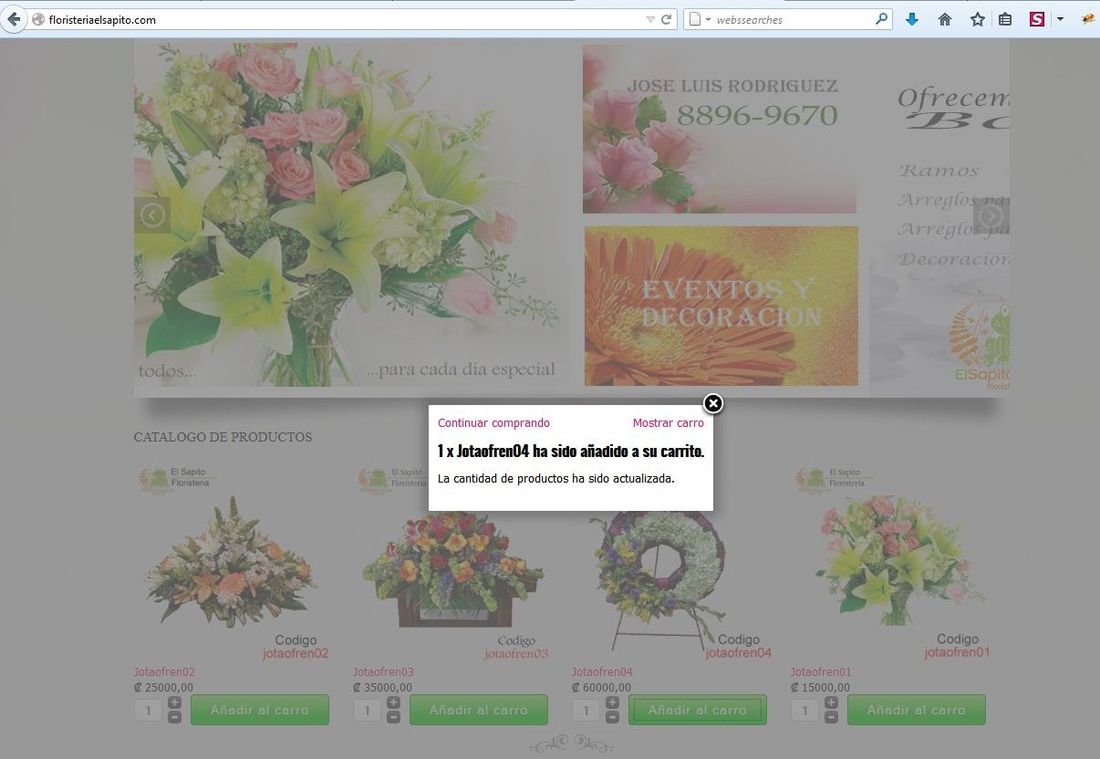Image resolution: width=1100 pixels, height=759 pixels.
Task: Open the Jotaofren04 product title link
Action: pyautogui.click(x=602, y=672)
